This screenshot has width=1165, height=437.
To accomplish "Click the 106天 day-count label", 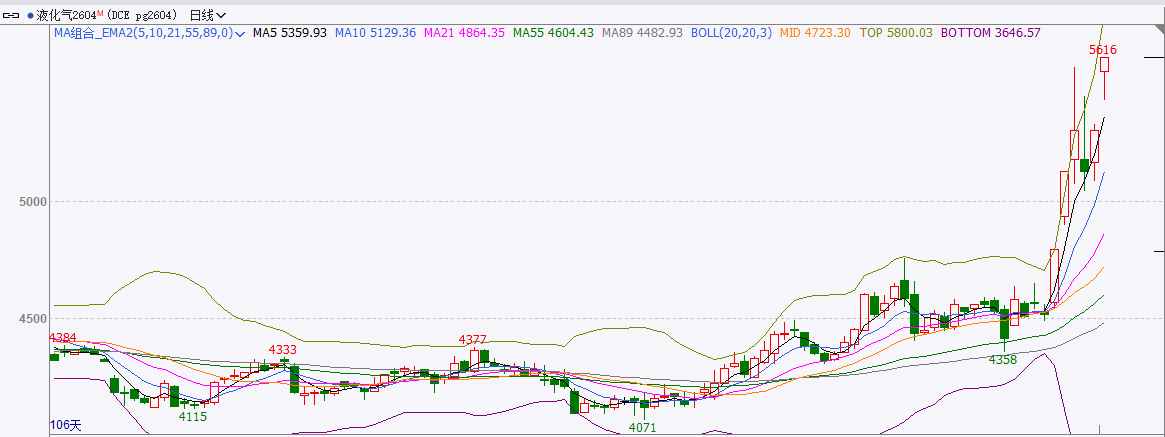I will 66,426.
